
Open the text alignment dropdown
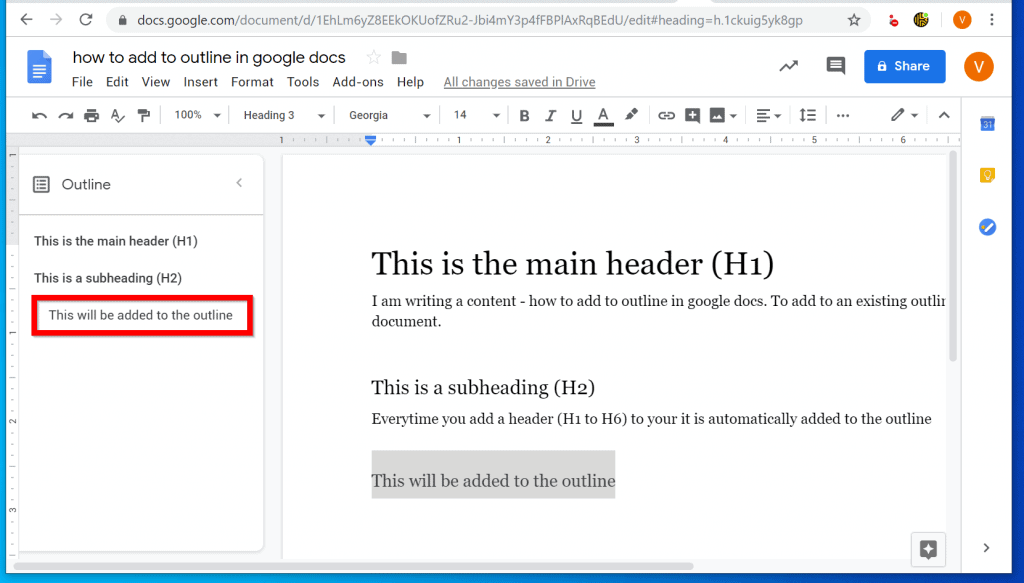pyautogui.click(x=768, y=116)
